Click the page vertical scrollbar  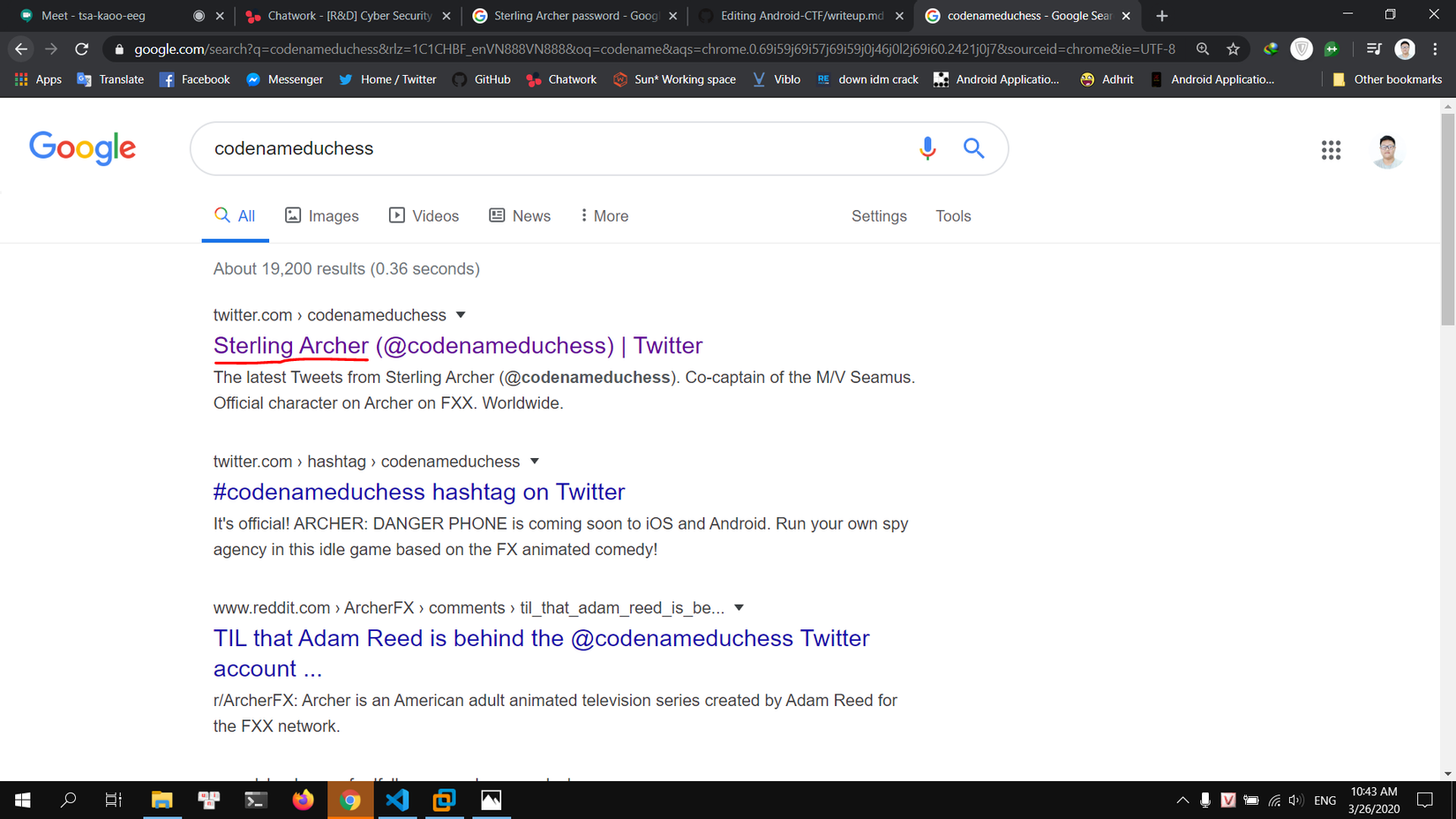coord(1447,221)
